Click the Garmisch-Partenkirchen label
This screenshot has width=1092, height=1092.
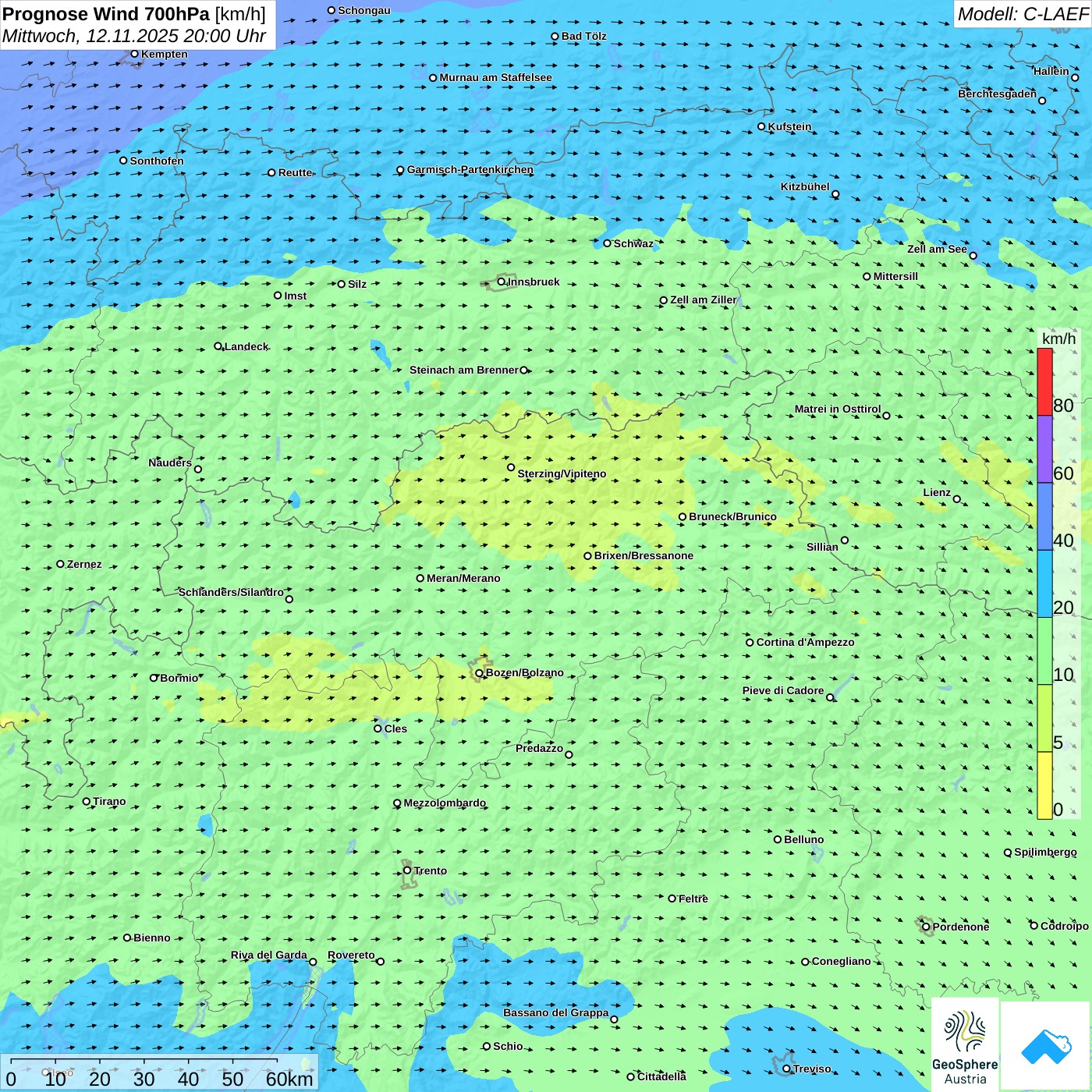[x=470, y=169]
